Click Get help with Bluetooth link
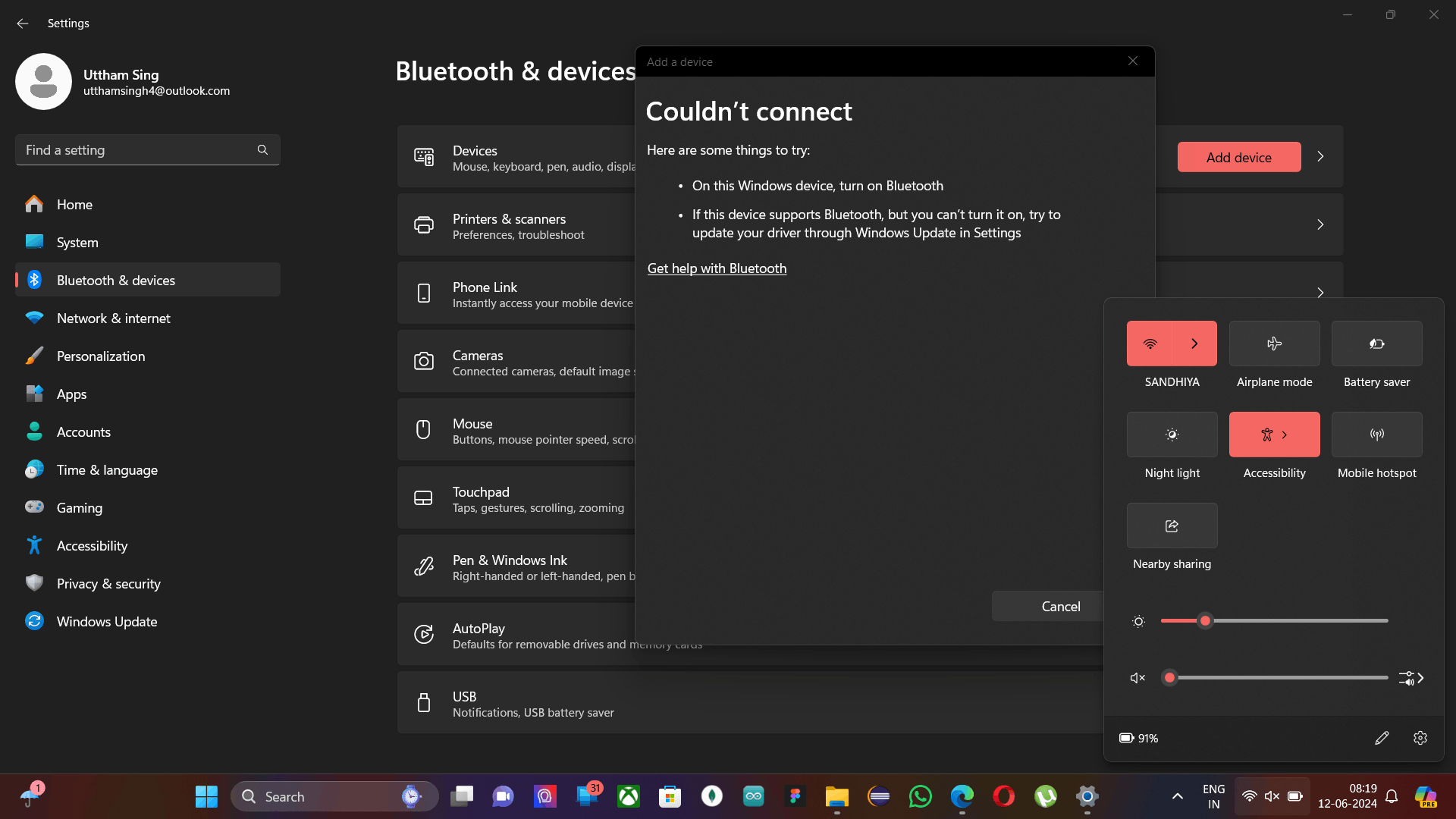The image size is (1456, 819). (717, 268)
